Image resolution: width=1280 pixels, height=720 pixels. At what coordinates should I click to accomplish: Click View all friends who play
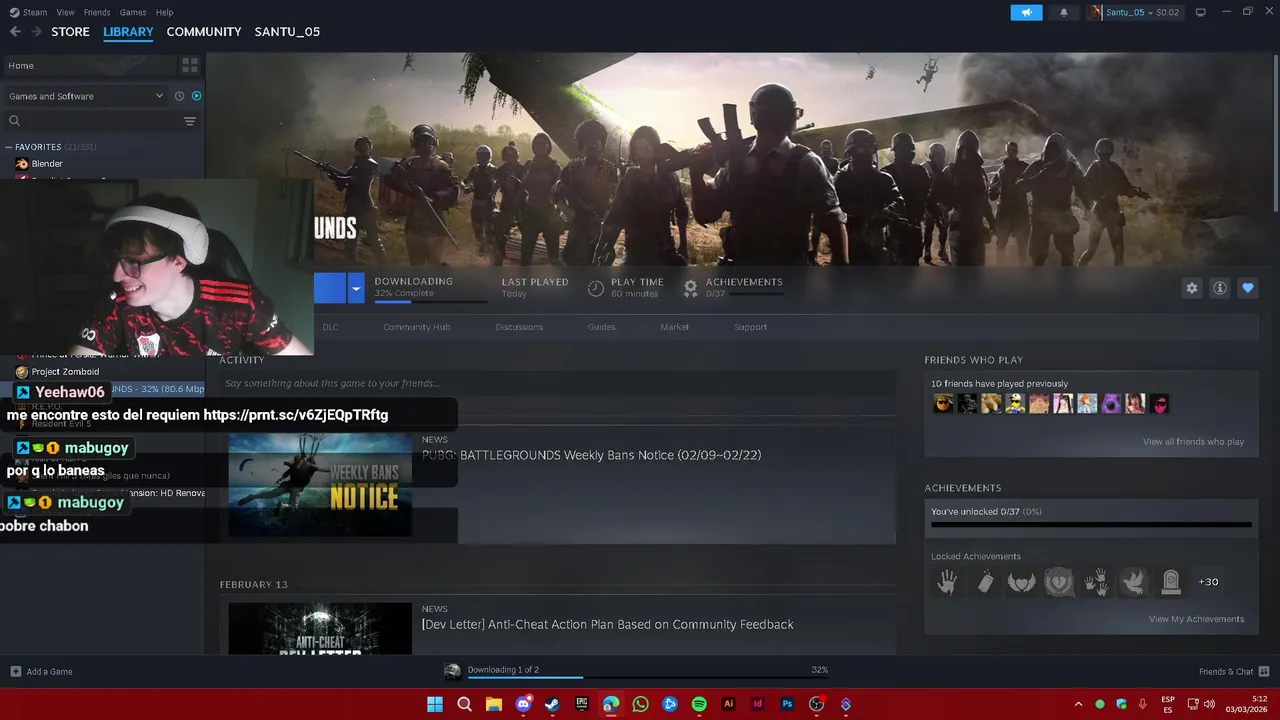(x=1193, y=442)
